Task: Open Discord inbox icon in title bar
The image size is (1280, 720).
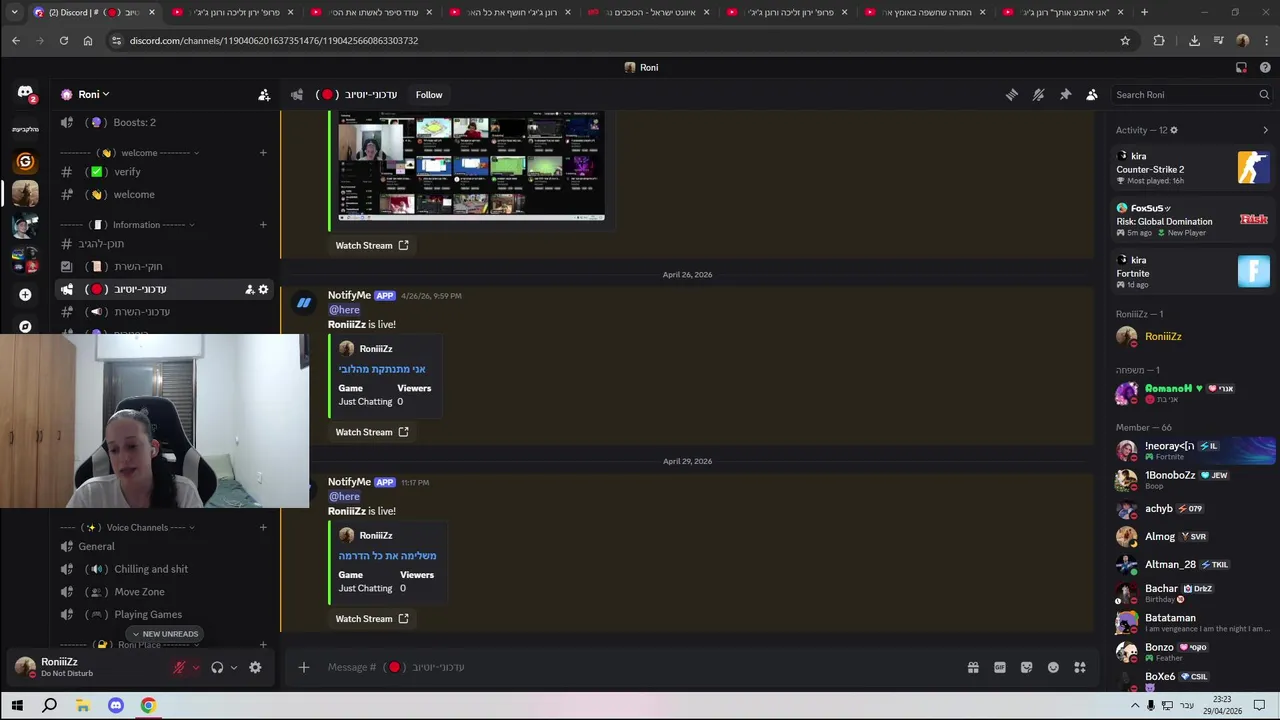Action: (x=1241, y=68)
